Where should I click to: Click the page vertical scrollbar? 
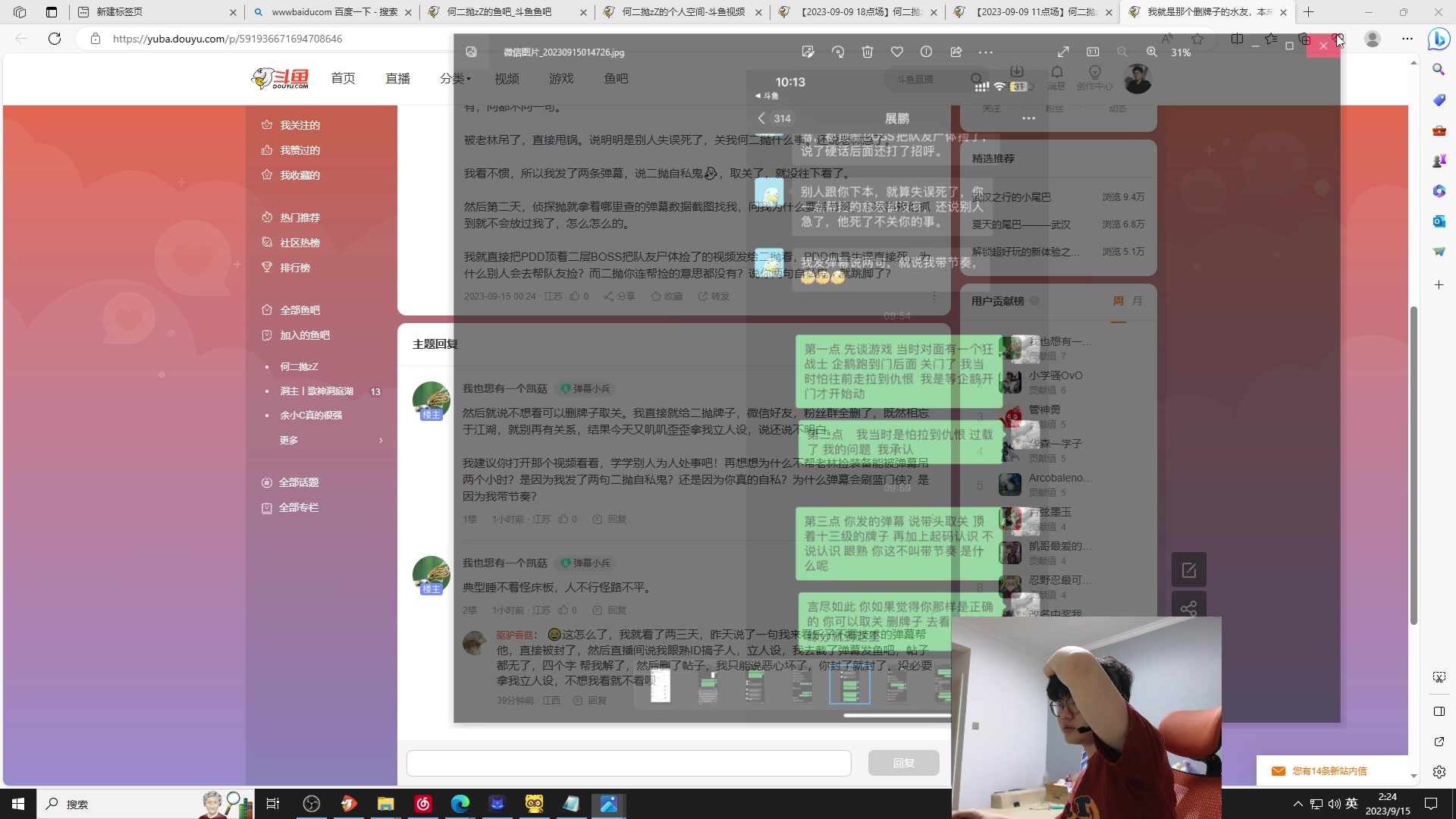pyautogui.click(x=1414, y=464)
